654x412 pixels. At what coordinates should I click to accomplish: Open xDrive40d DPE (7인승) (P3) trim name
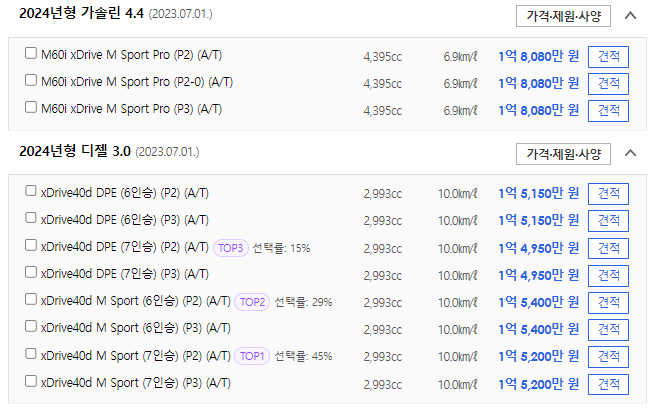125,274
